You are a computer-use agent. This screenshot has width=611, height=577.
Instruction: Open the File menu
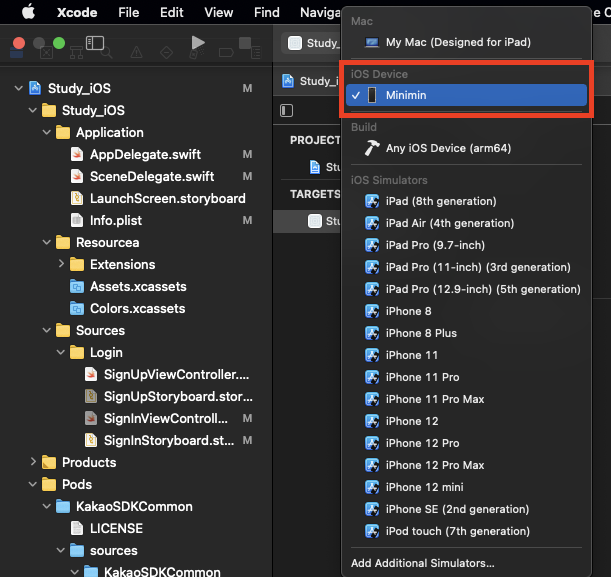[129, 12]
